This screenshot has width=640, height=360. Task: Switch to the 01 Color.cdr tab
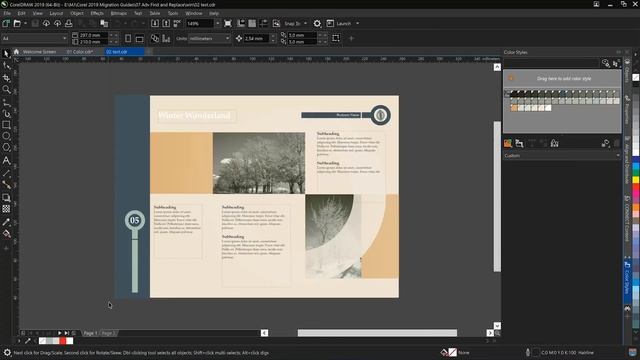pyautogui.click(x=80, y=52)
